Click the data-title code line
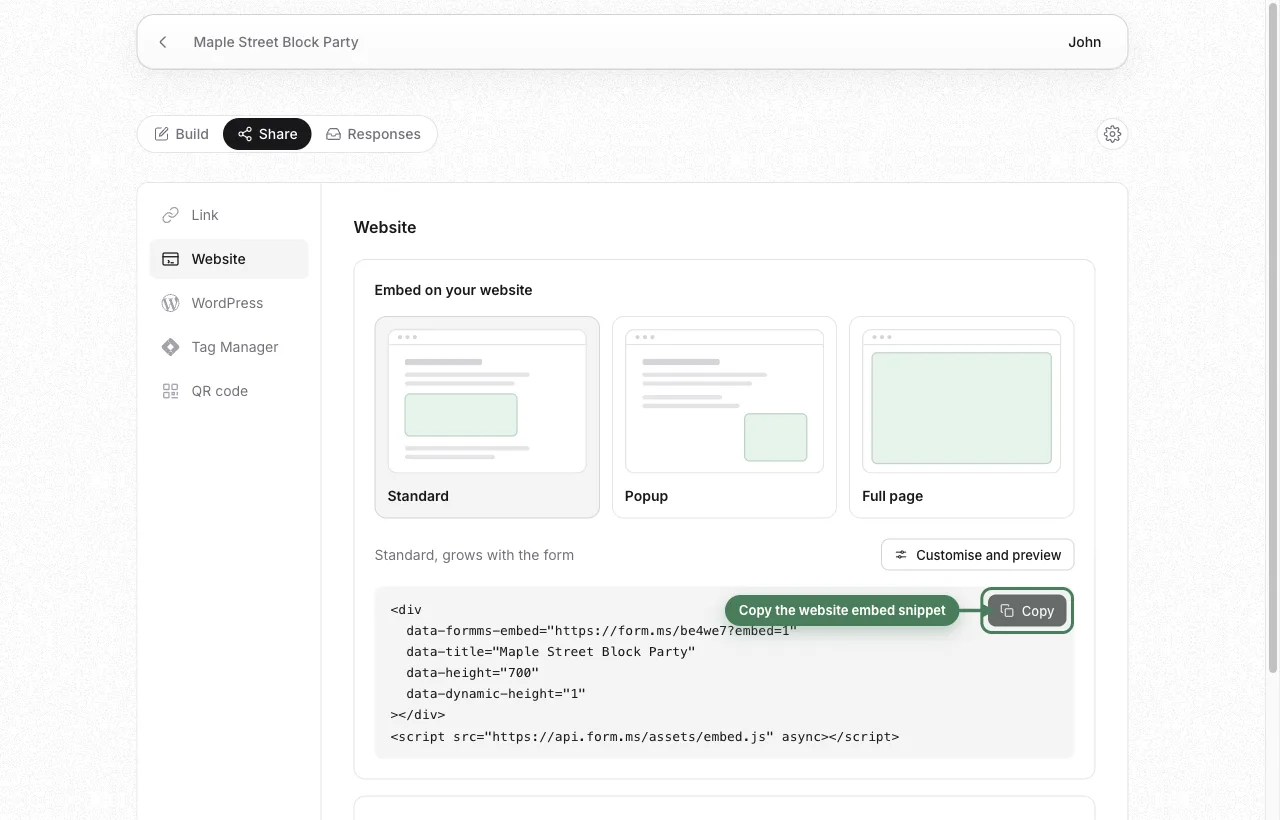The height and width of the screenshot is (820, 1280). [x=551, y=652]
